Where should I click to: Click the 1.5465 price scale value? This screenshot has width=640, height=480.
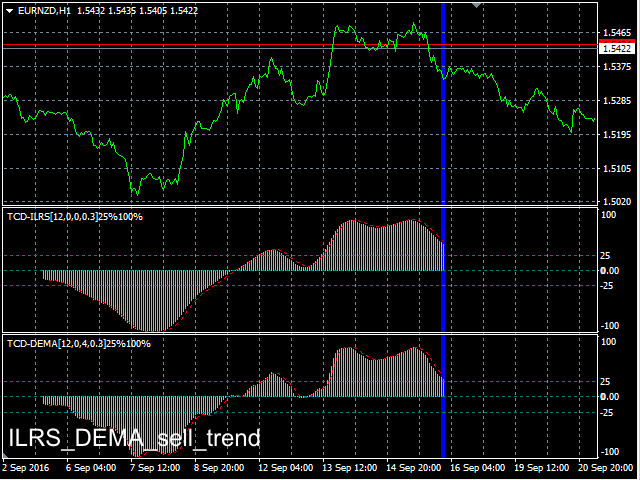pos(614,33)
